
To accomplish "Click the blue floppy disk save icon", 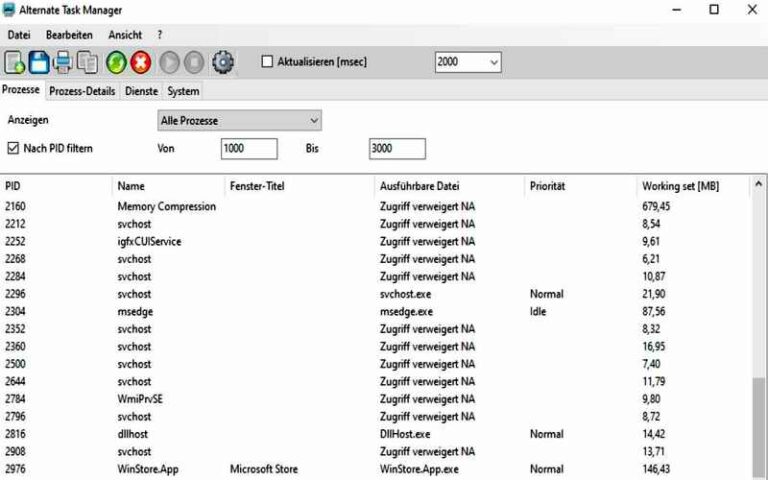I will 39,63.
